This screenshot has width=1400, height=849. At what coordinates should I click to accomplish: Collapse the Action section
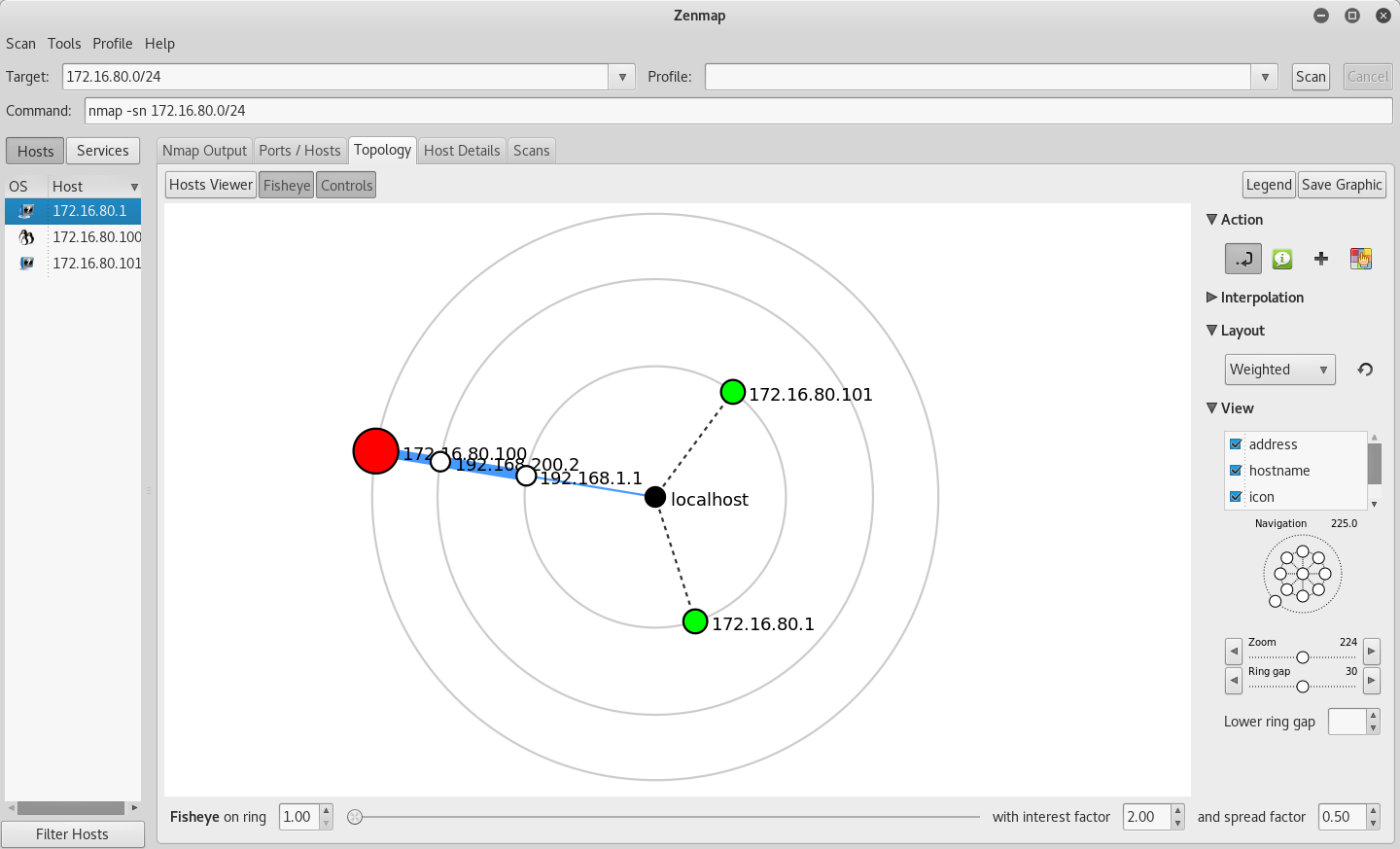(x=1211, y=220)
